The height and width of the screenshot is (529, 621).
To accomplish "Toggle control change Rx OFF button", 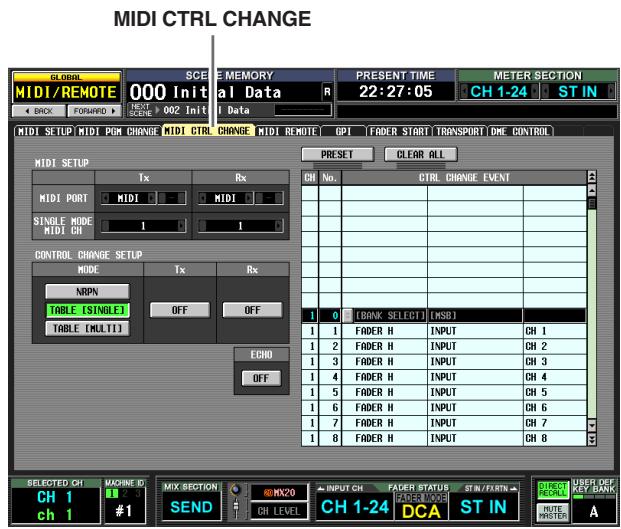I will coord(252,310).
